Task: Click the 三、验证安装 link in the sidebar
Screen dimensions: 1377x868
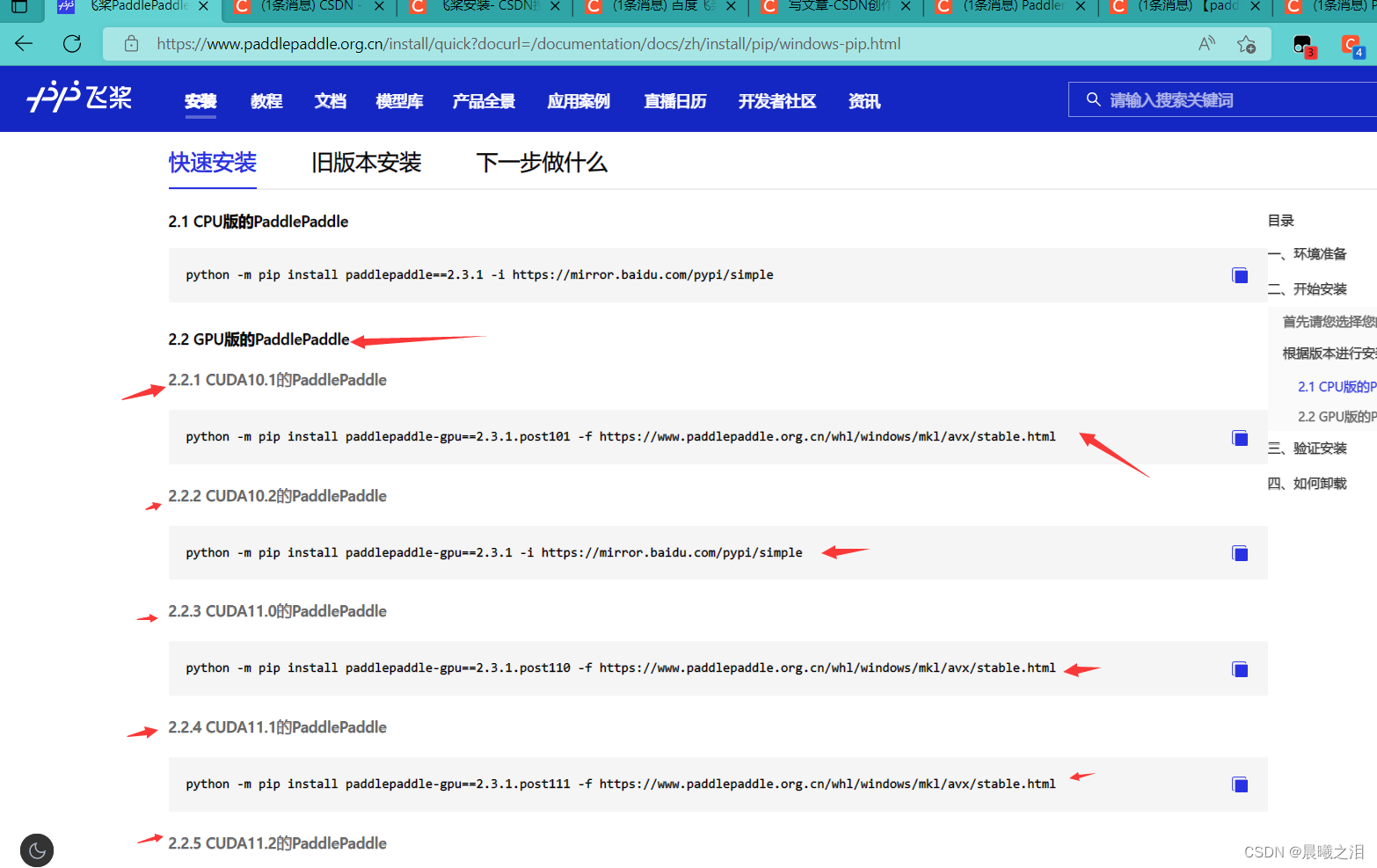Action: [1309, 449]
